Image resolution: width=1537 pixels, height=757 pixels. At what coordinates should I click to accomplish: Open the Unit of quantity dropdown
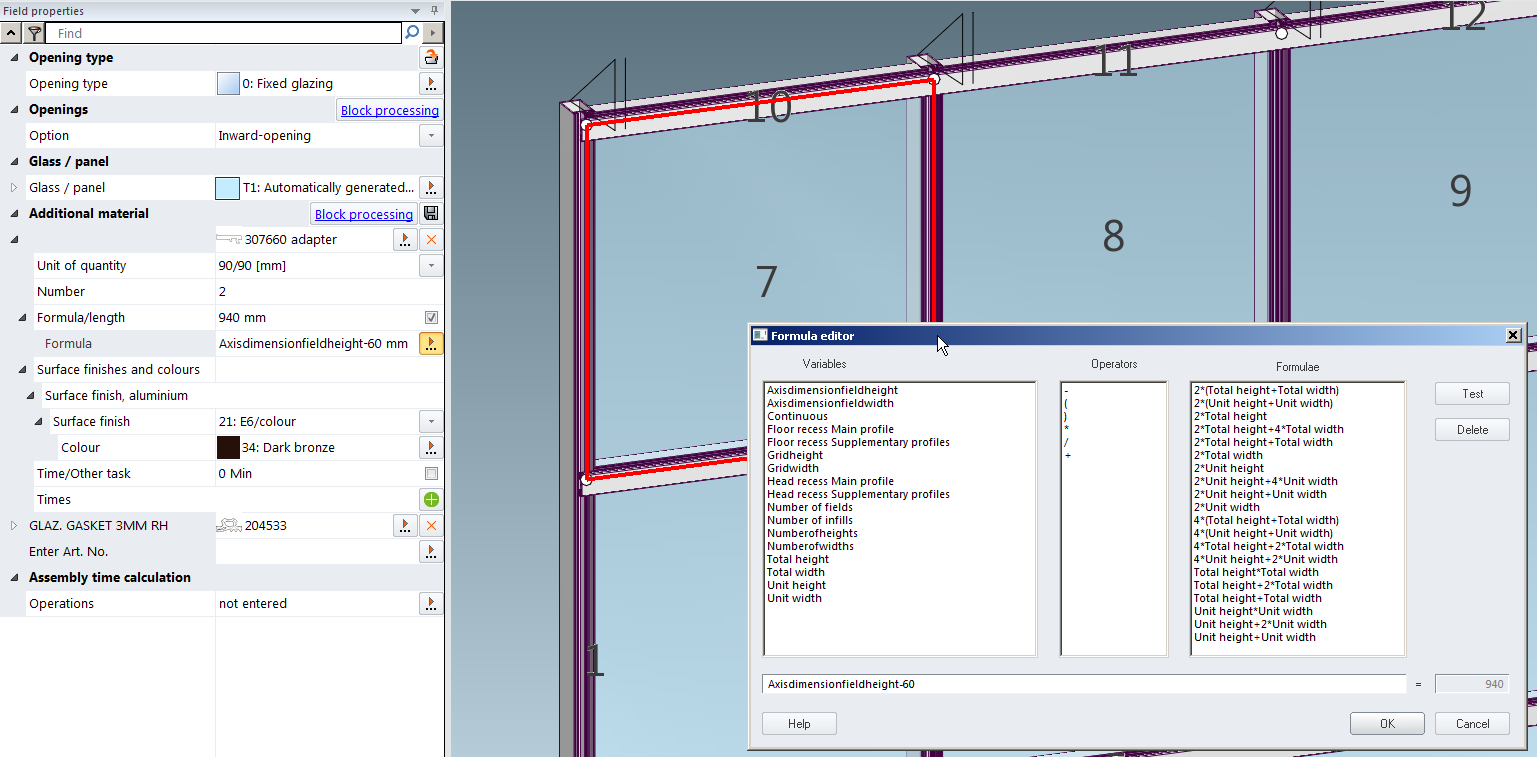point(431,266)
